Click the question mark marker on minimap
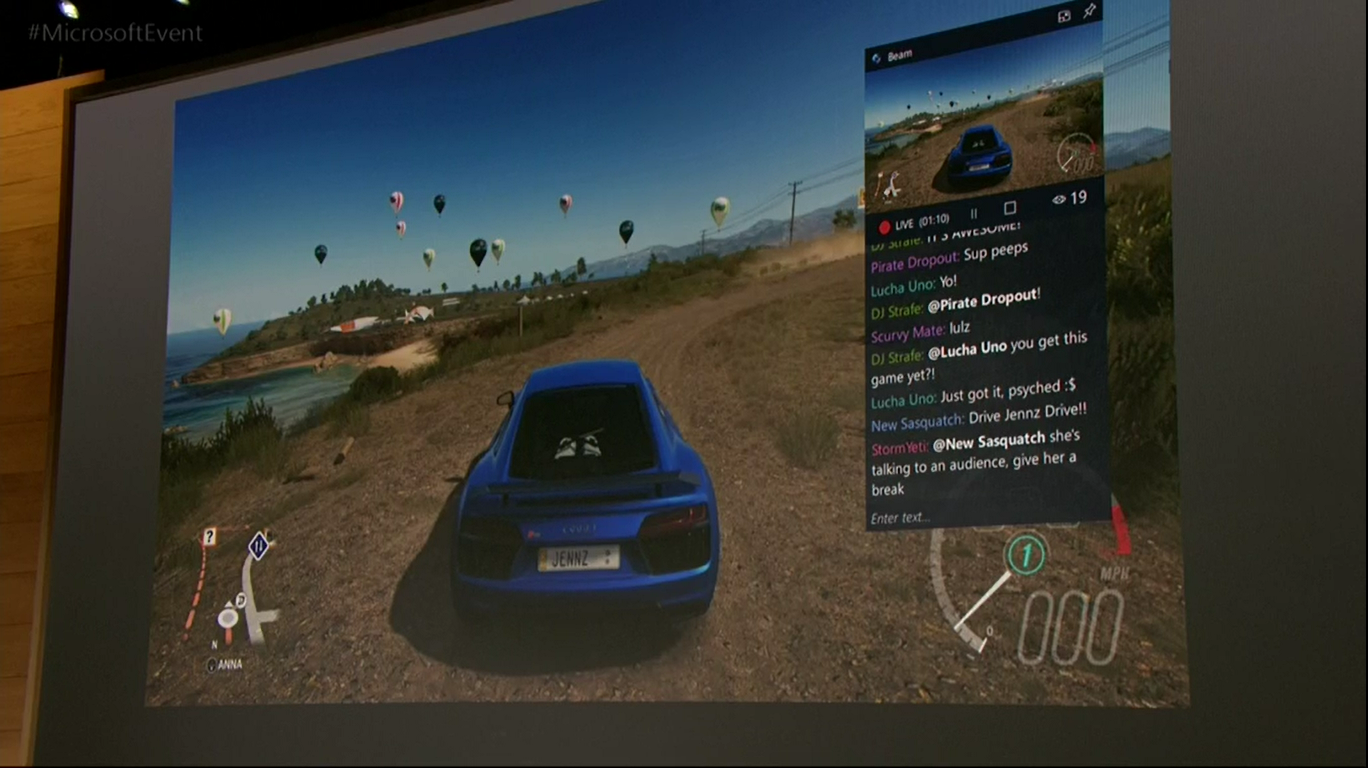1368x768 pixels. [209, 536]
